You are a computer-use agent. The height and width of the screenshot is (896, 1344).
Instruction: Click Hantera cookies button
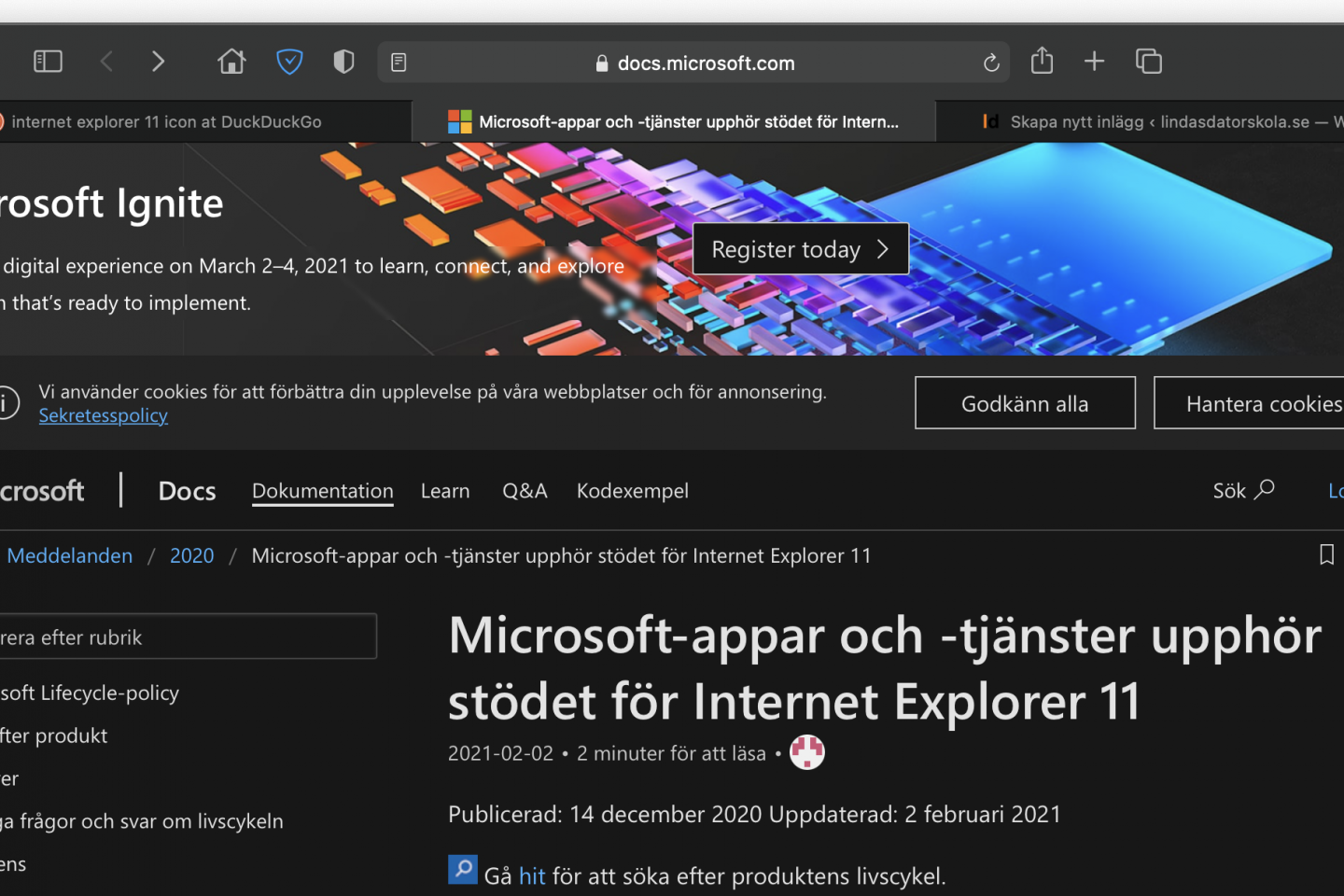1249,403
